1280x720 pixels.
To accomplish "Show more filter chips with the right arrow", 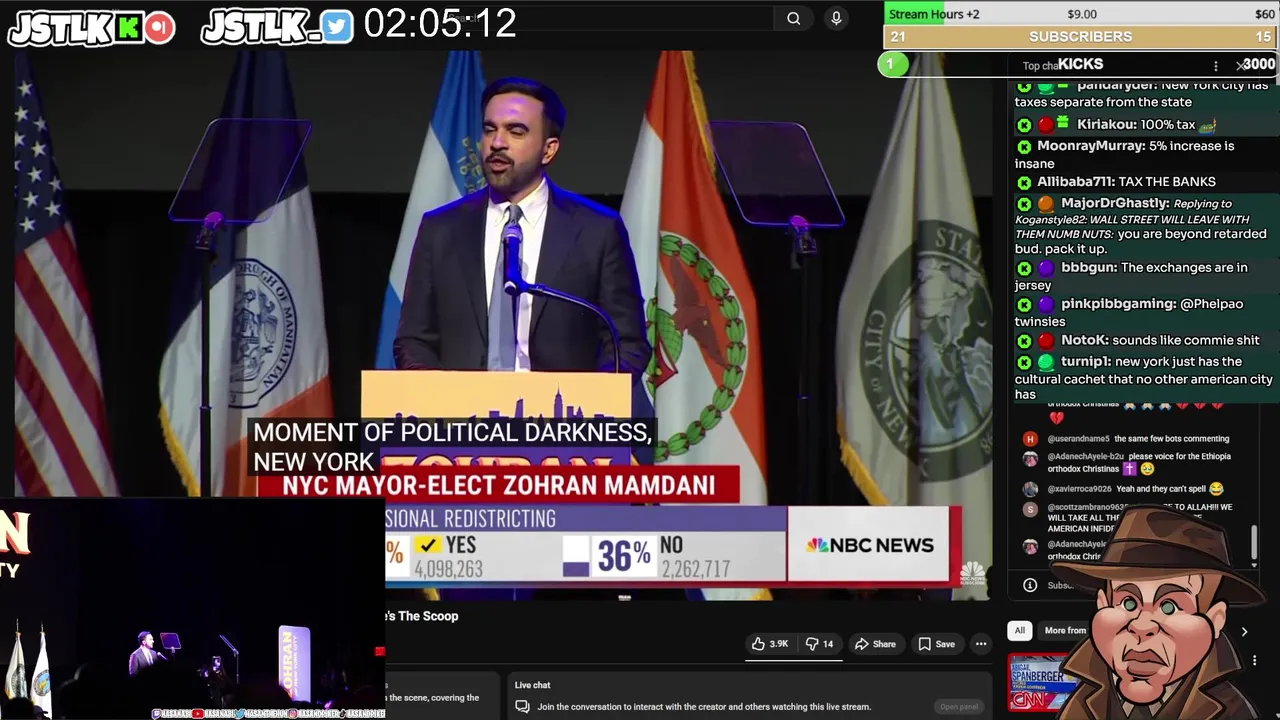I will click(1244, 632).
